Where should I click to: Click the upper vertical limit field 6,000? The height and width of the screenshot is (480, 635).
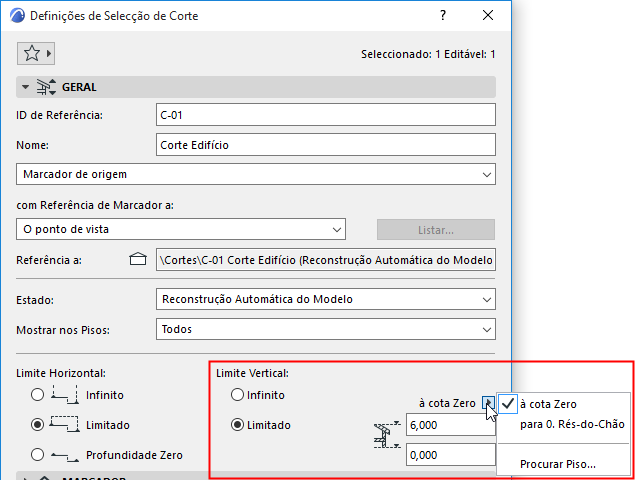coord(450,425)
